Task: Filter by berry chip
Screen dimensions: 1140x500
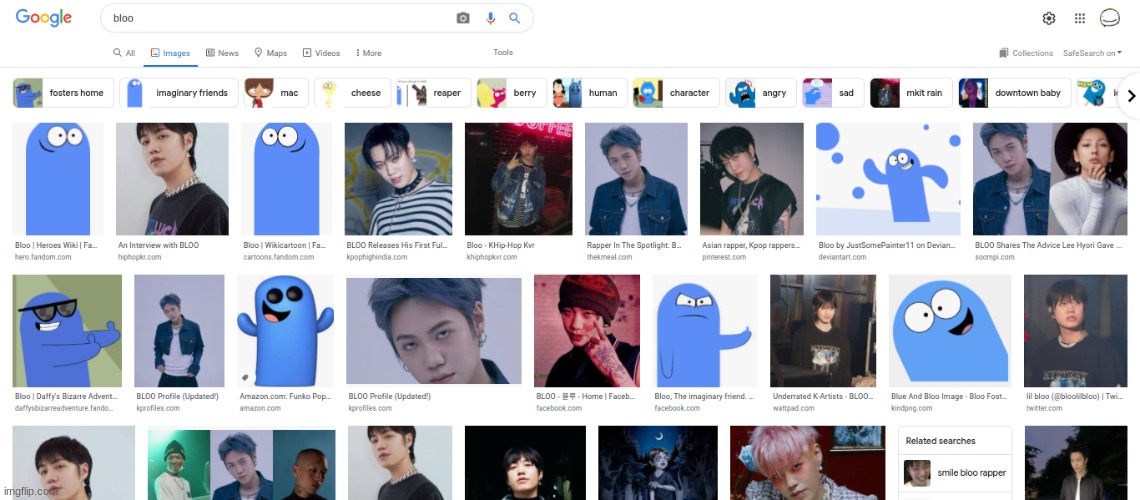Action: [x=512, y=93]
